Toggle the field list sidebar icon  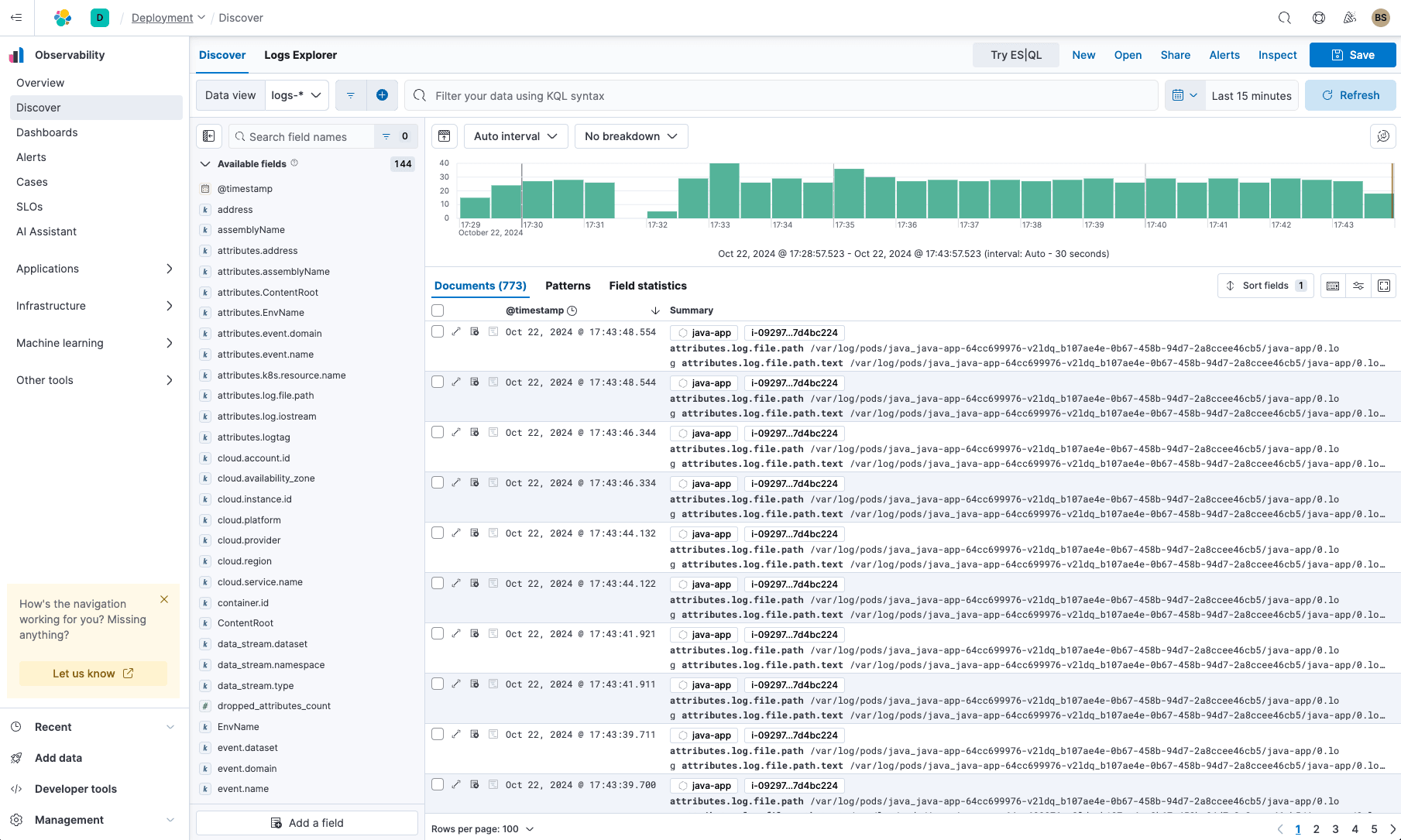[209, 136]
